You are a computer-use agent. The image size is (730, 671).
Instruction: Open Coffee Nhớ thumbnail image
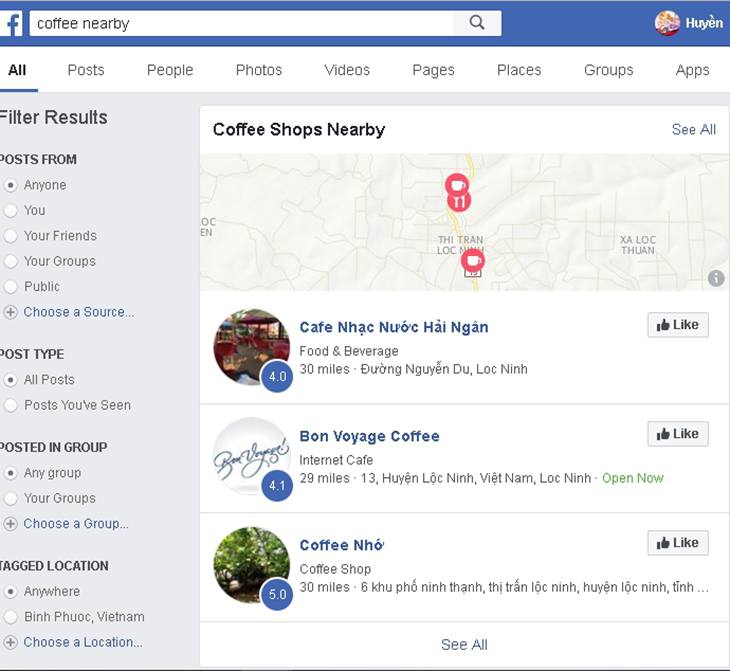pyautogui.click(x=252, y=565)
